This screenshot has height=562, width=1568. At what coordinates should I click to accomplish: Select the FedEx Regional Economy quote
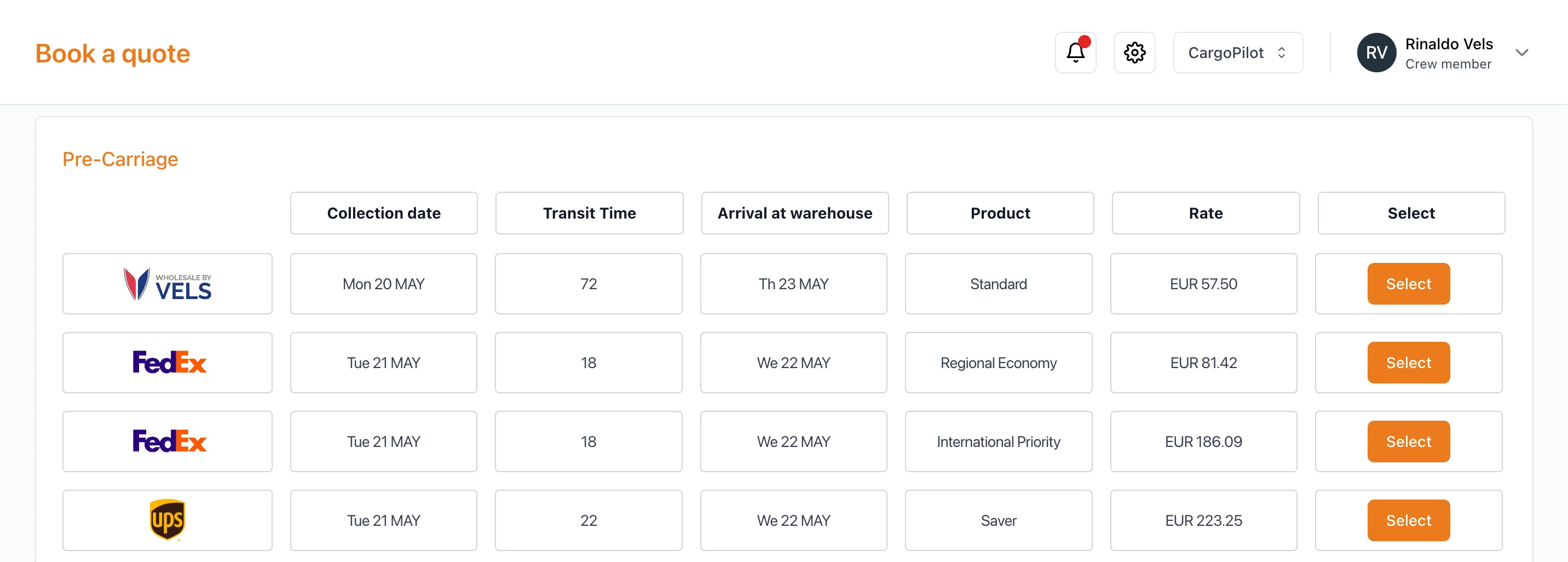[1408, 363]
